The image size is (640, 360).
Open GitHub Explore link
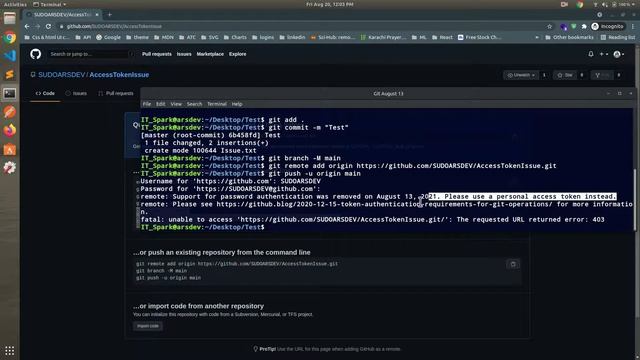click(238, 54)
